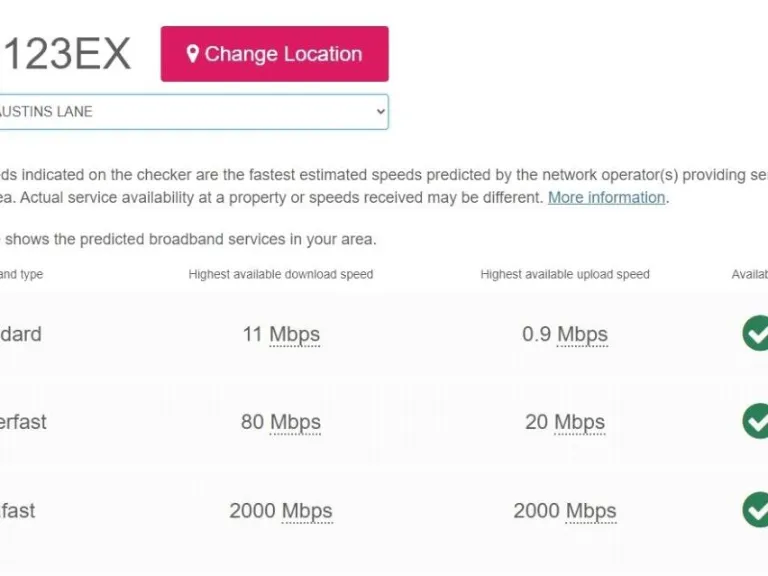Click the green availability checkmark for Ultrafast broadband

point(757,510)
